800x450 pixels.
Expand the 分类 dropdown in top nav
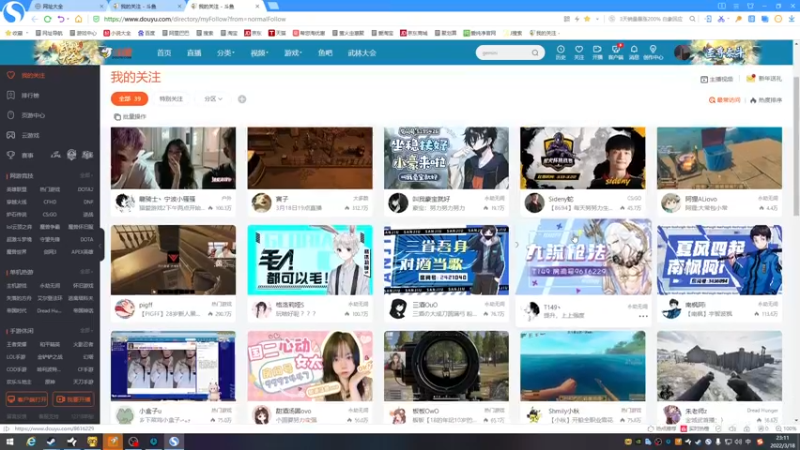[225, 53]
